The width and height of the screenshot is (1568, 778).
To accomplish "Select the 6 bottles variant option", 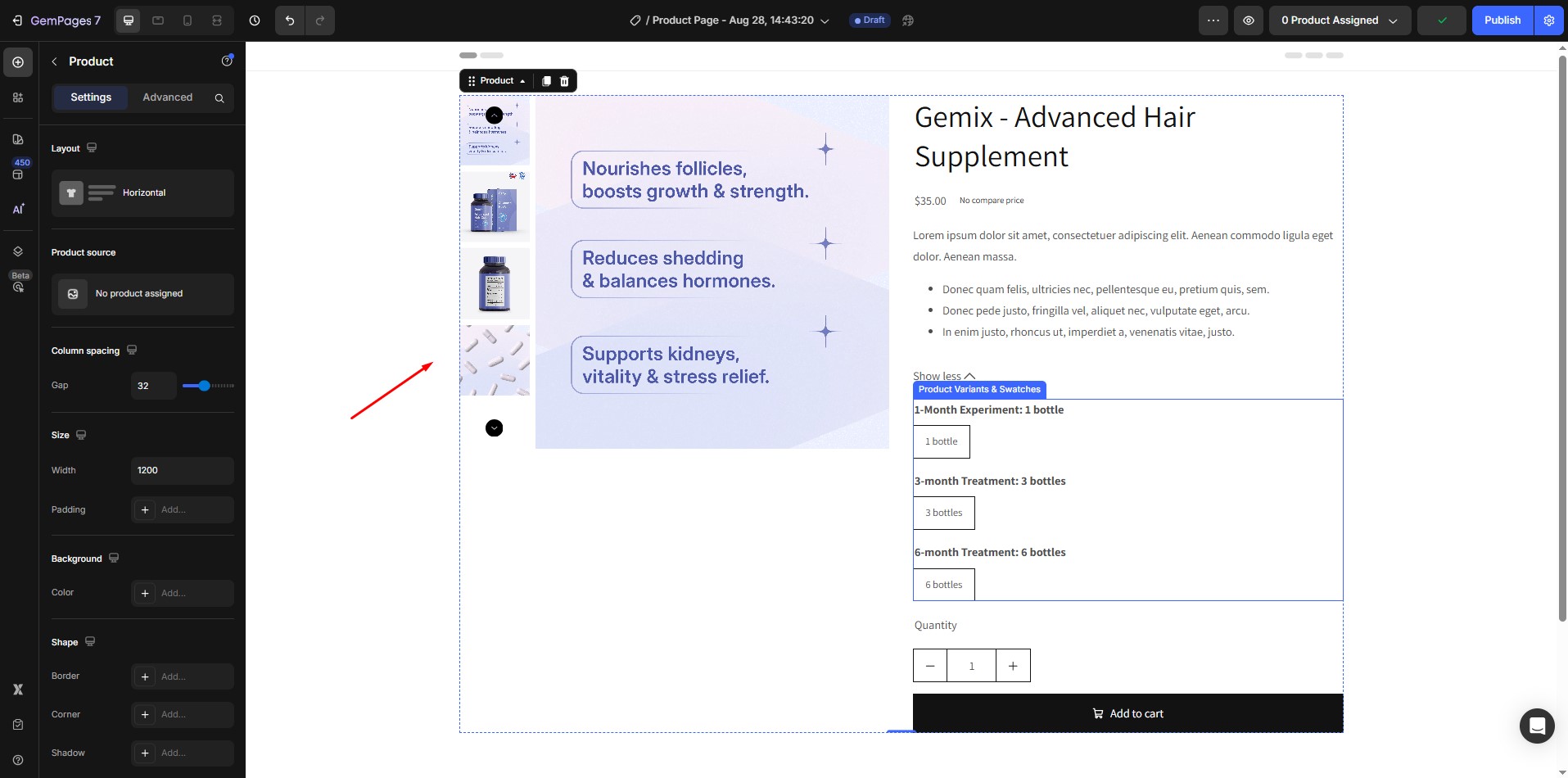I will (x=944, y=585).
